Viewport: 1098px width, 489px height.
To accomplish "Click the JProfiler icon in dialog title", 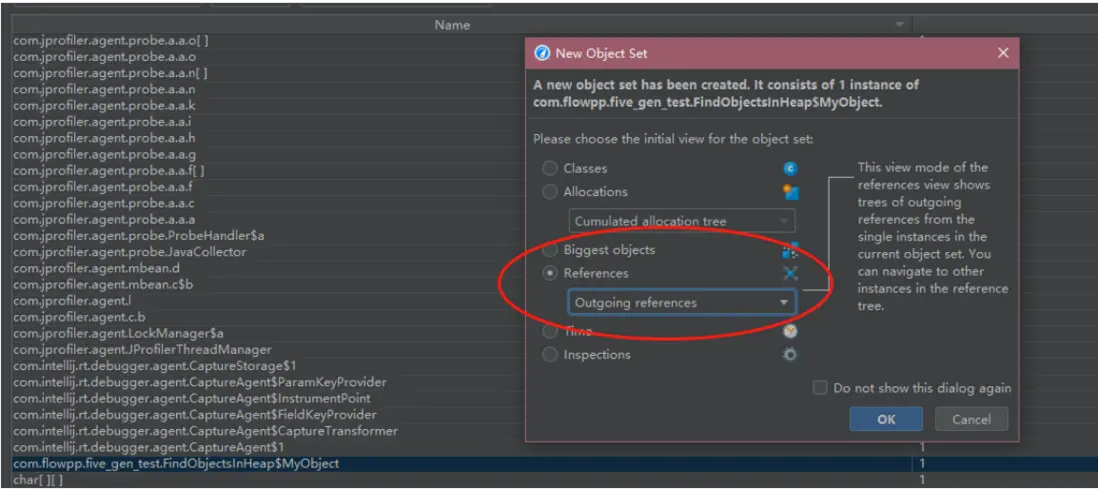I will coord(542,54).
